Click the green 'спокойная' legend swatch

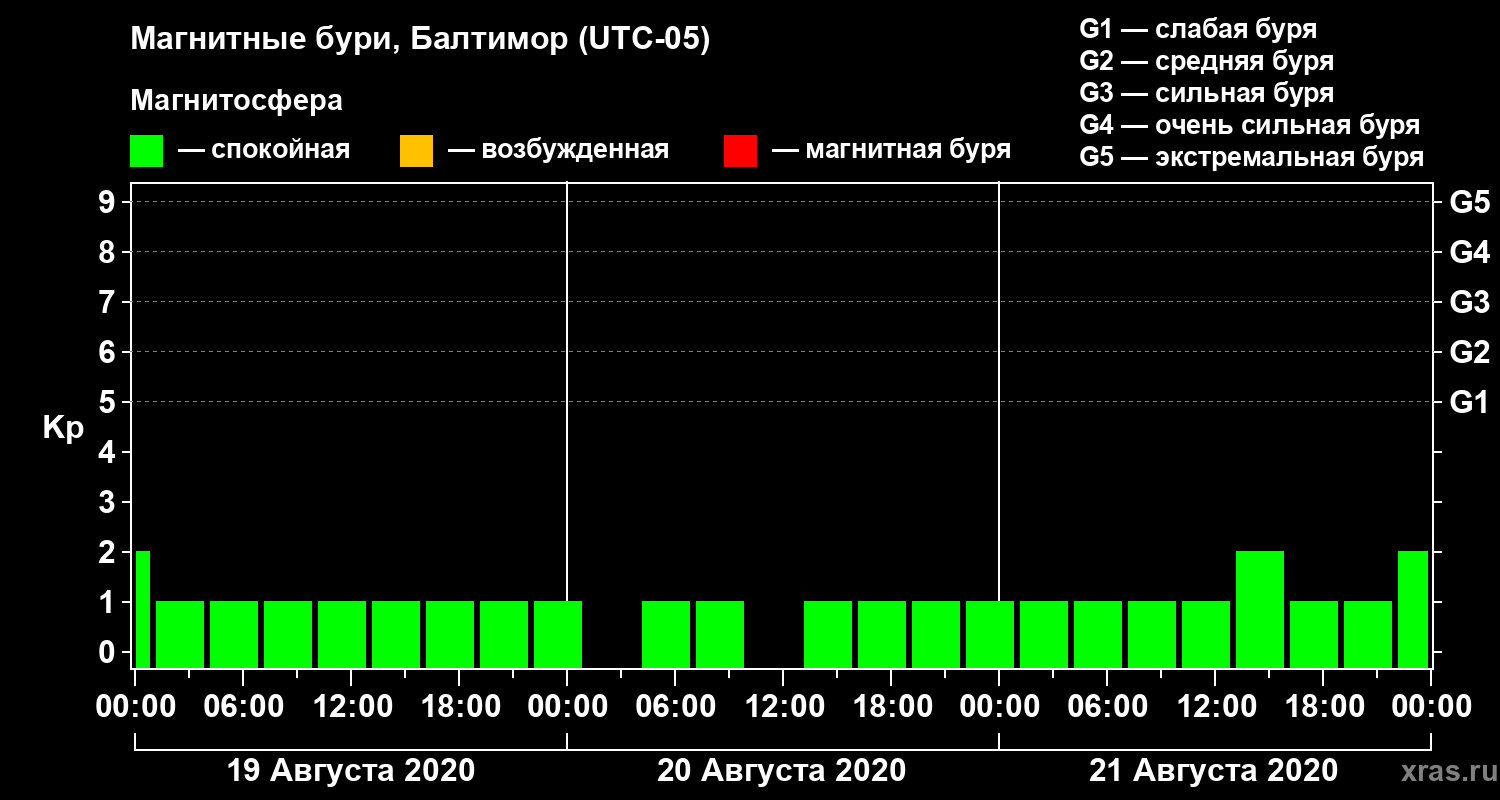(146, 151)
